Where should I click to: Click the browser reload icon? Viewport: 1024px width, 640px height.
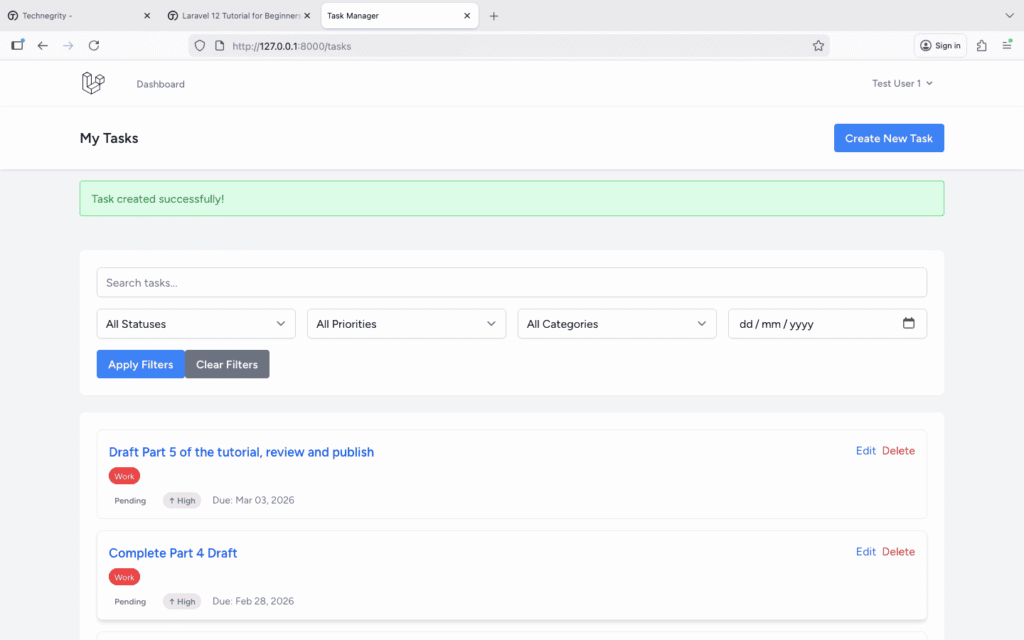point(94,45)
